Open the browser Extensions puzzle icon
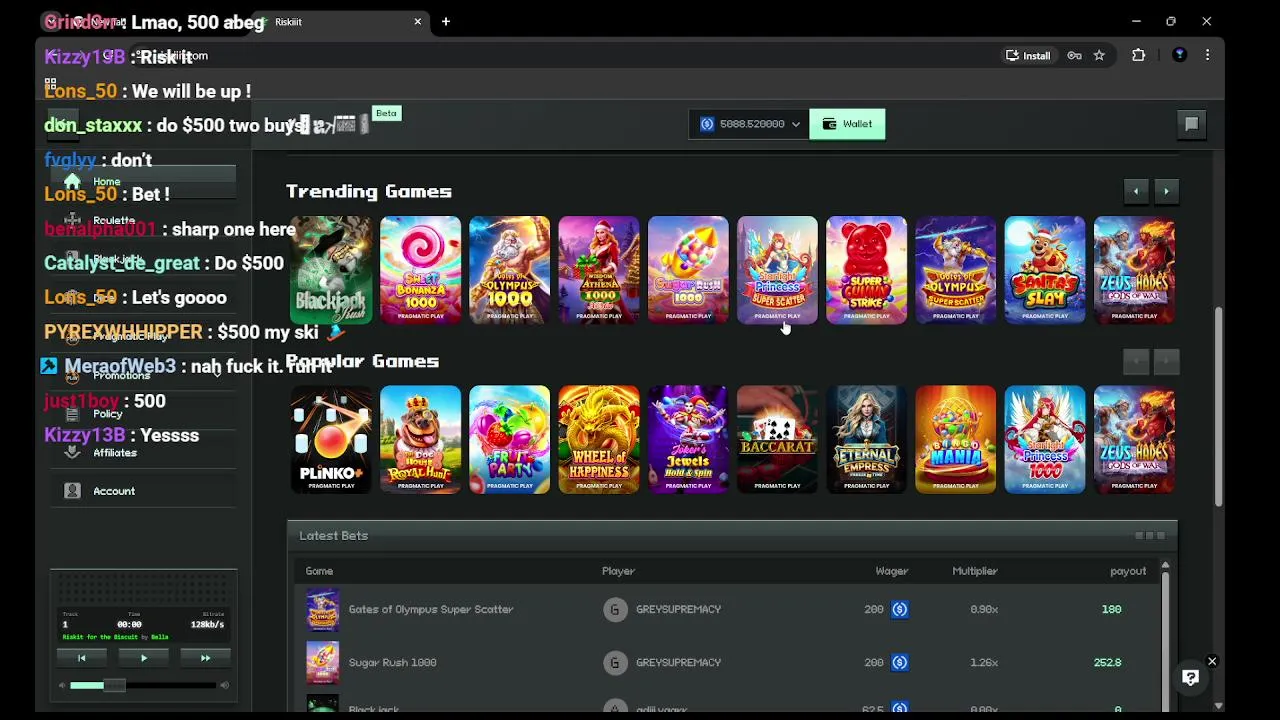This screenshot has height=720, width=1280. (x=1138, y=56)
